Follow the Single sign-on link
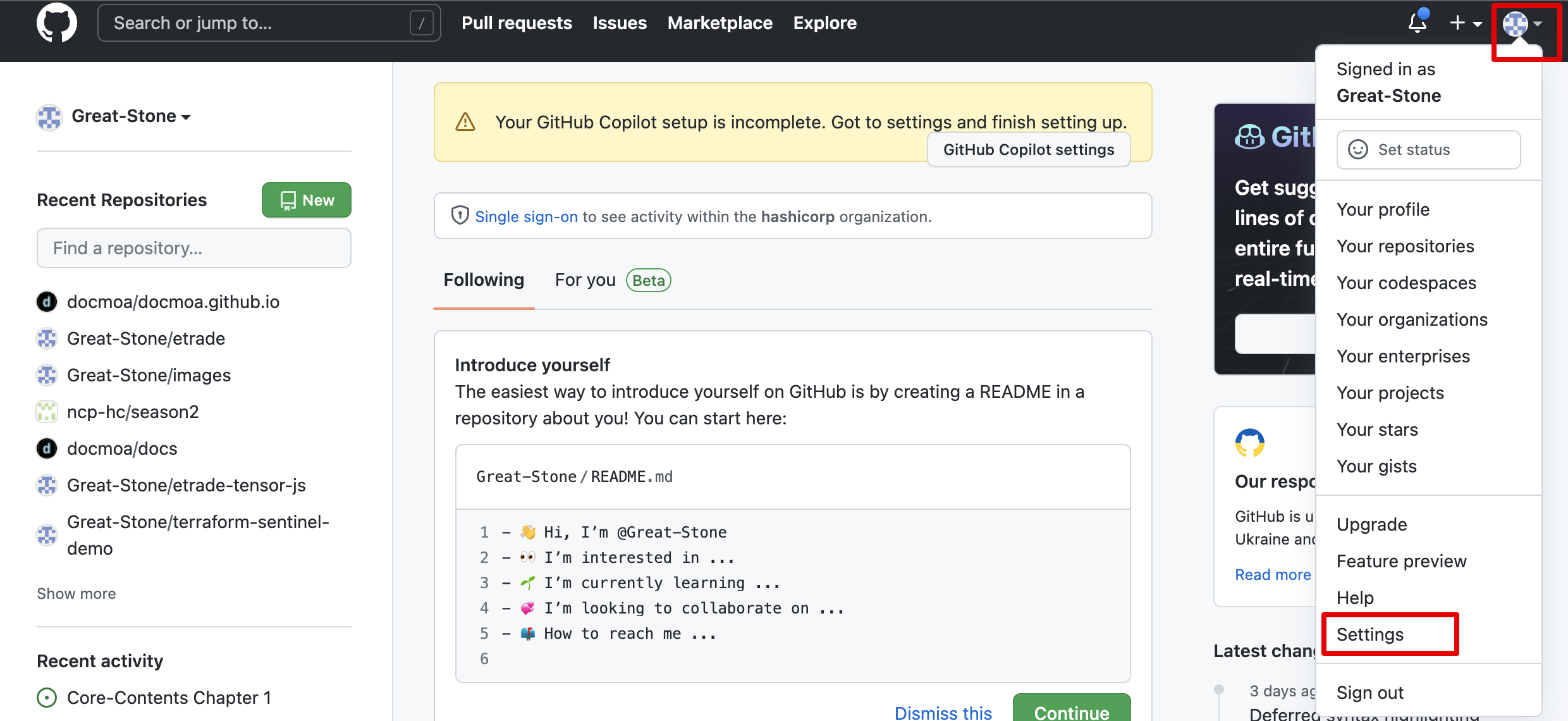 [526, 216]
